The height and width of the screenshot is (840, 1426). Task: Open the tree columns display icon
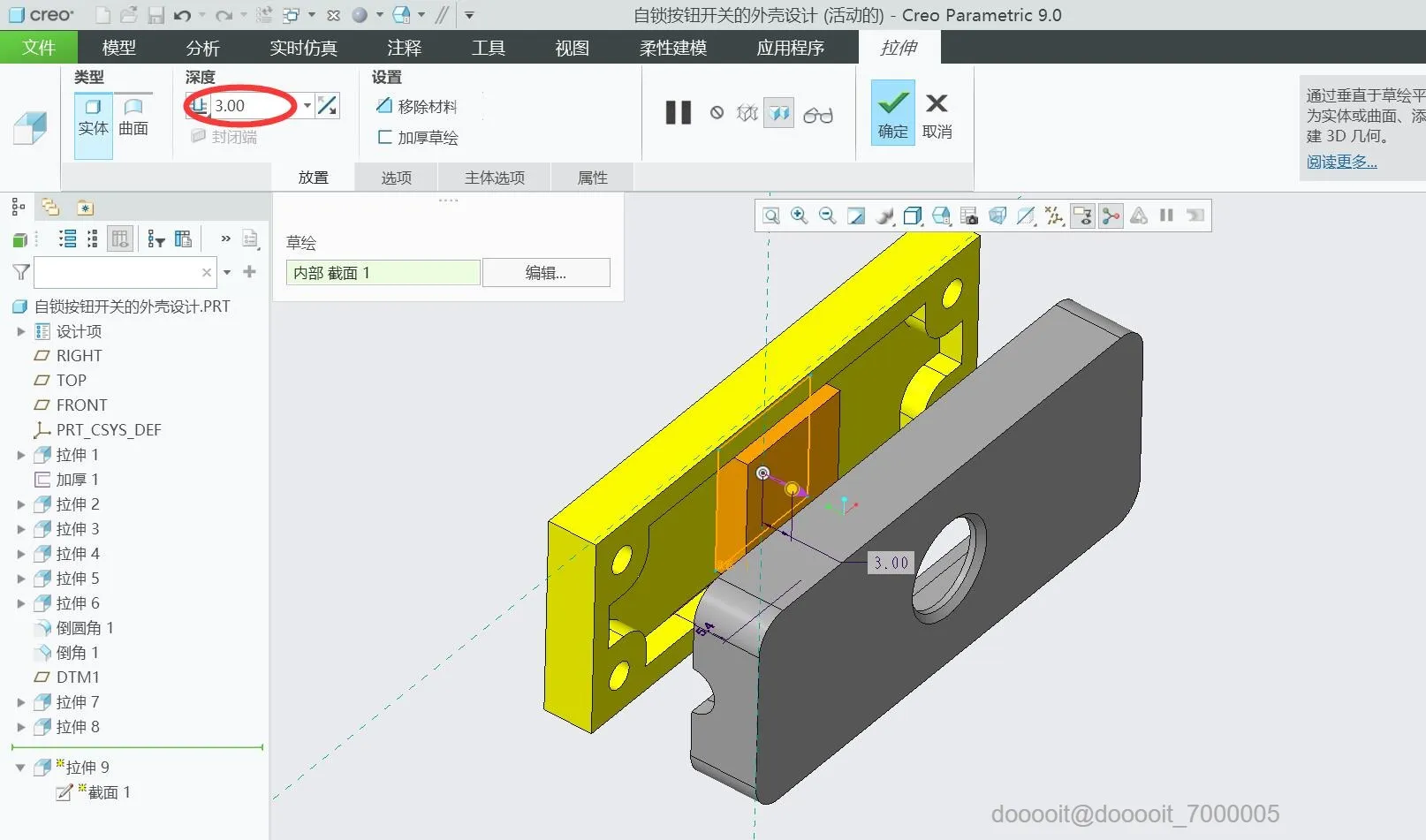pos(183,238)
